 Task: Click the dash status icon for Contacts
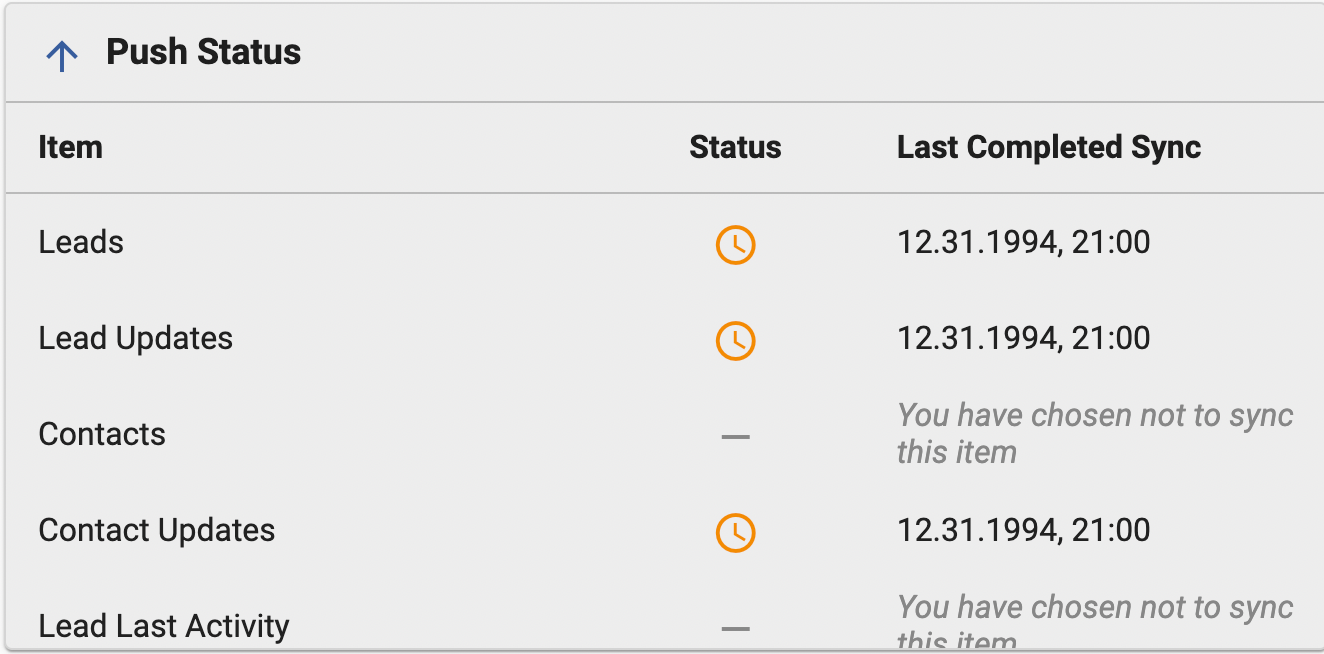[735, 438]
